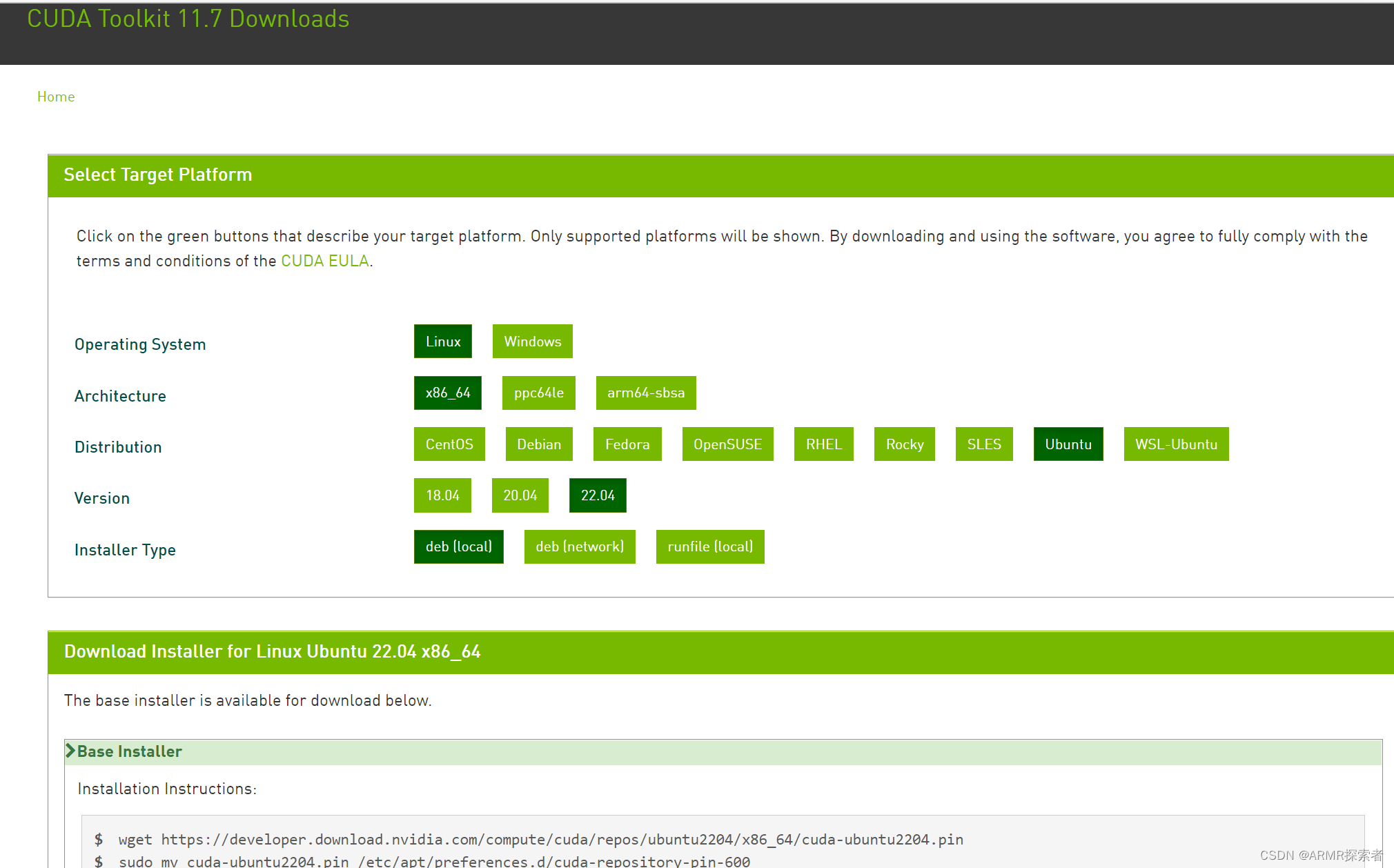
Task: Select Ubuntu version 20.04
Action: (x=520, y=495)
